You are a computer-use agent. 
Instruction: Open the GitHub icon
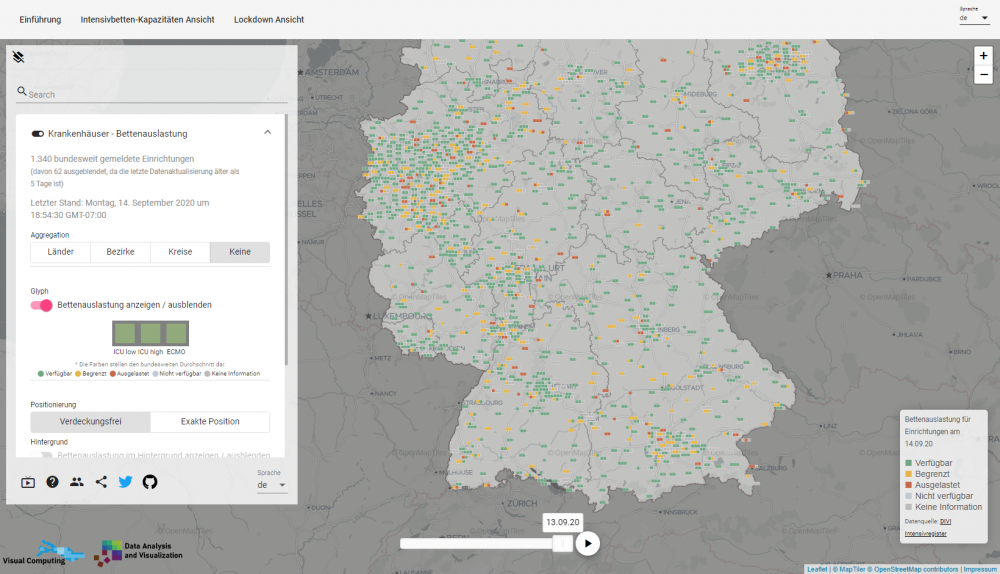click(x=150, y=482)
